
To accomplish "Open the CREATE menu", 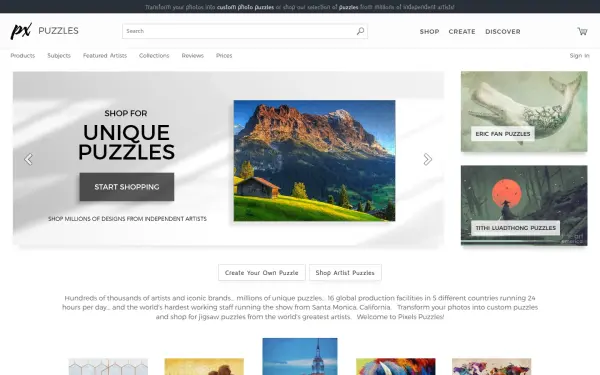I will [x=462, y=32].
